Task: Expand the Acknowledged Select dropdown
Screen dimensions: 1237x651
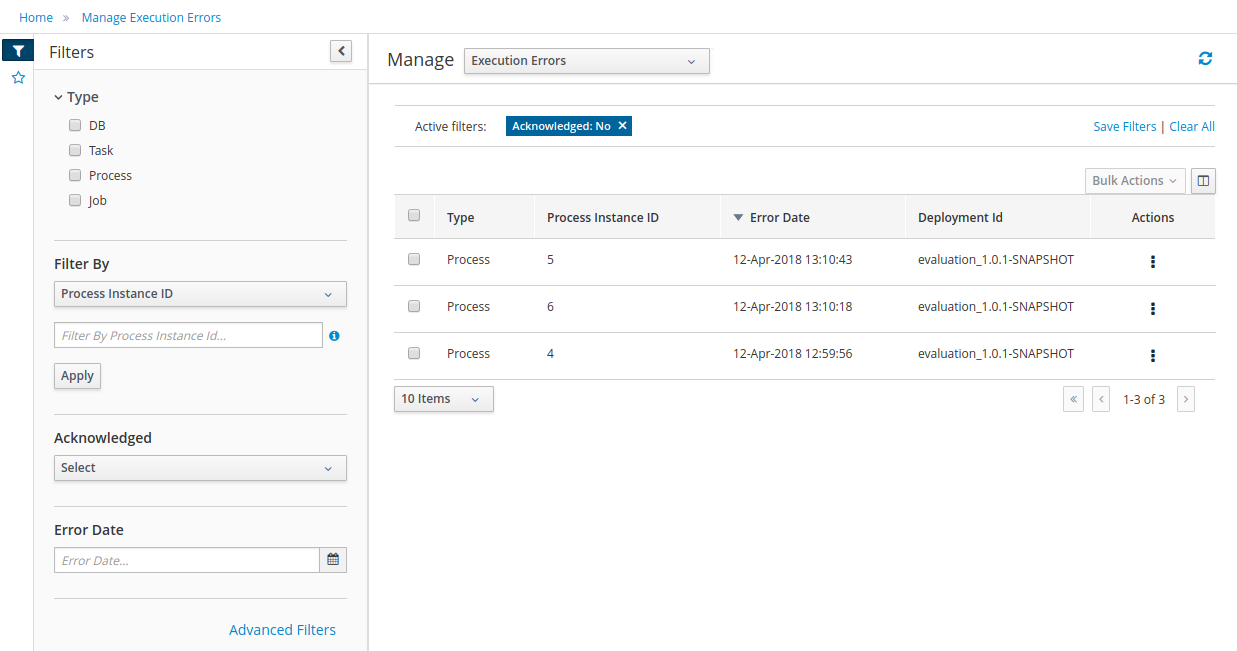Action: point(200,468)
